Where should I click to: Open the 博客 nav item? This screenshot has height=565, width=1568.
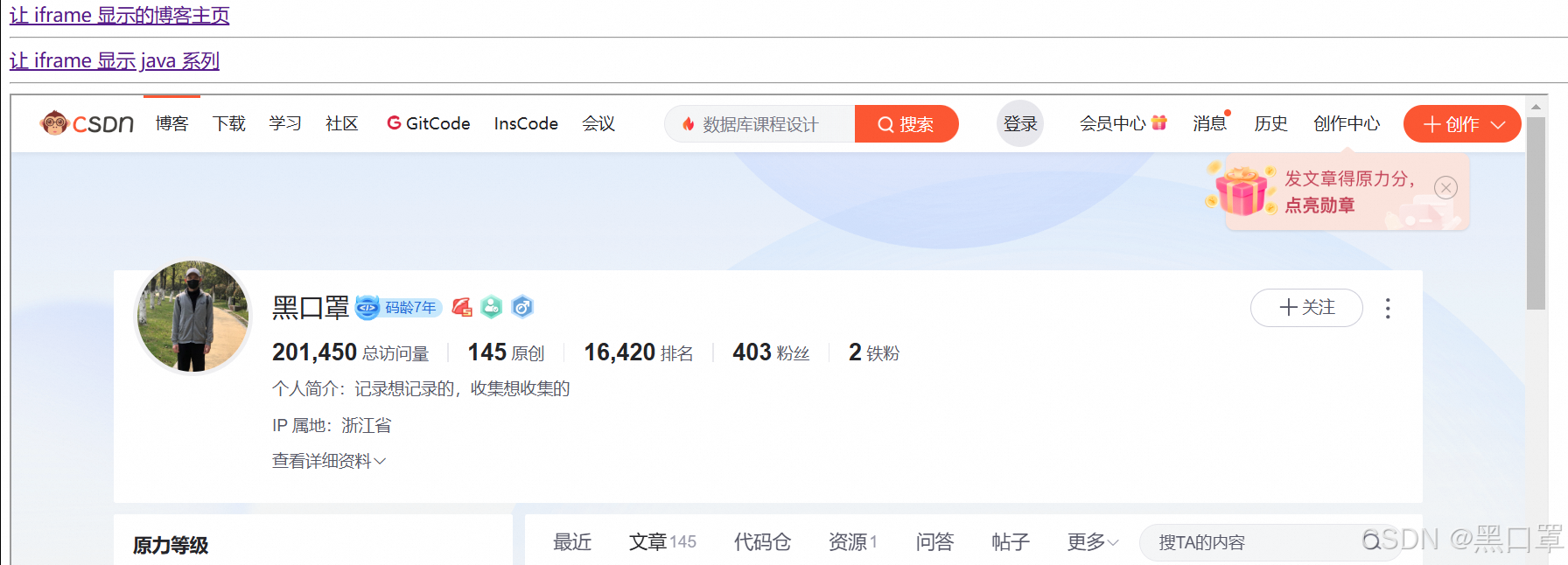coord(171,123)
